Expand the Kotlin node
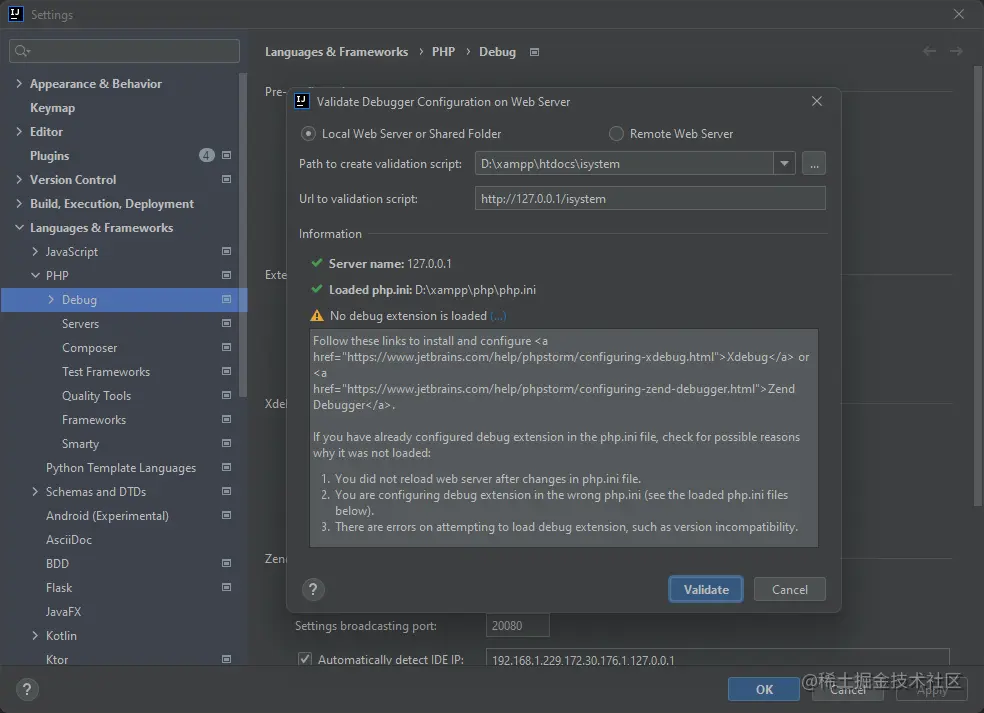The height and width of the screenshot is (713, 984). (x=35, y=635)
